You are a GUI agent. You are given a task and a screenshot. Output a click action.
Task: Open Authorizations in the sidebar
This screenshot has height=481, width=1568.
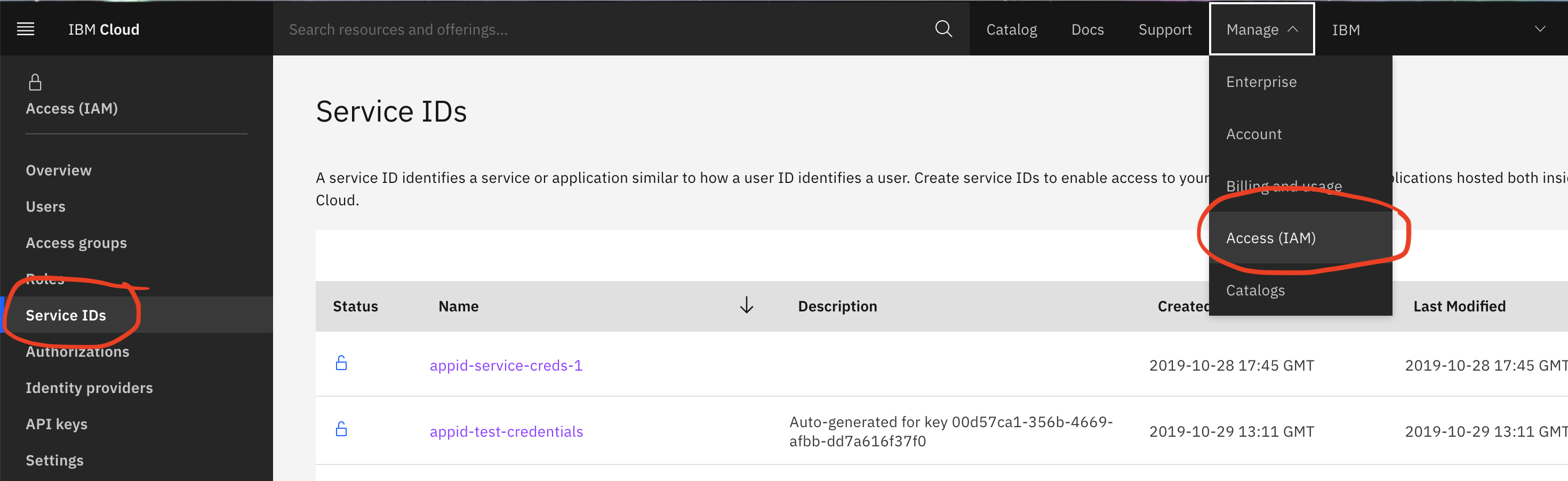click(77, 351)
